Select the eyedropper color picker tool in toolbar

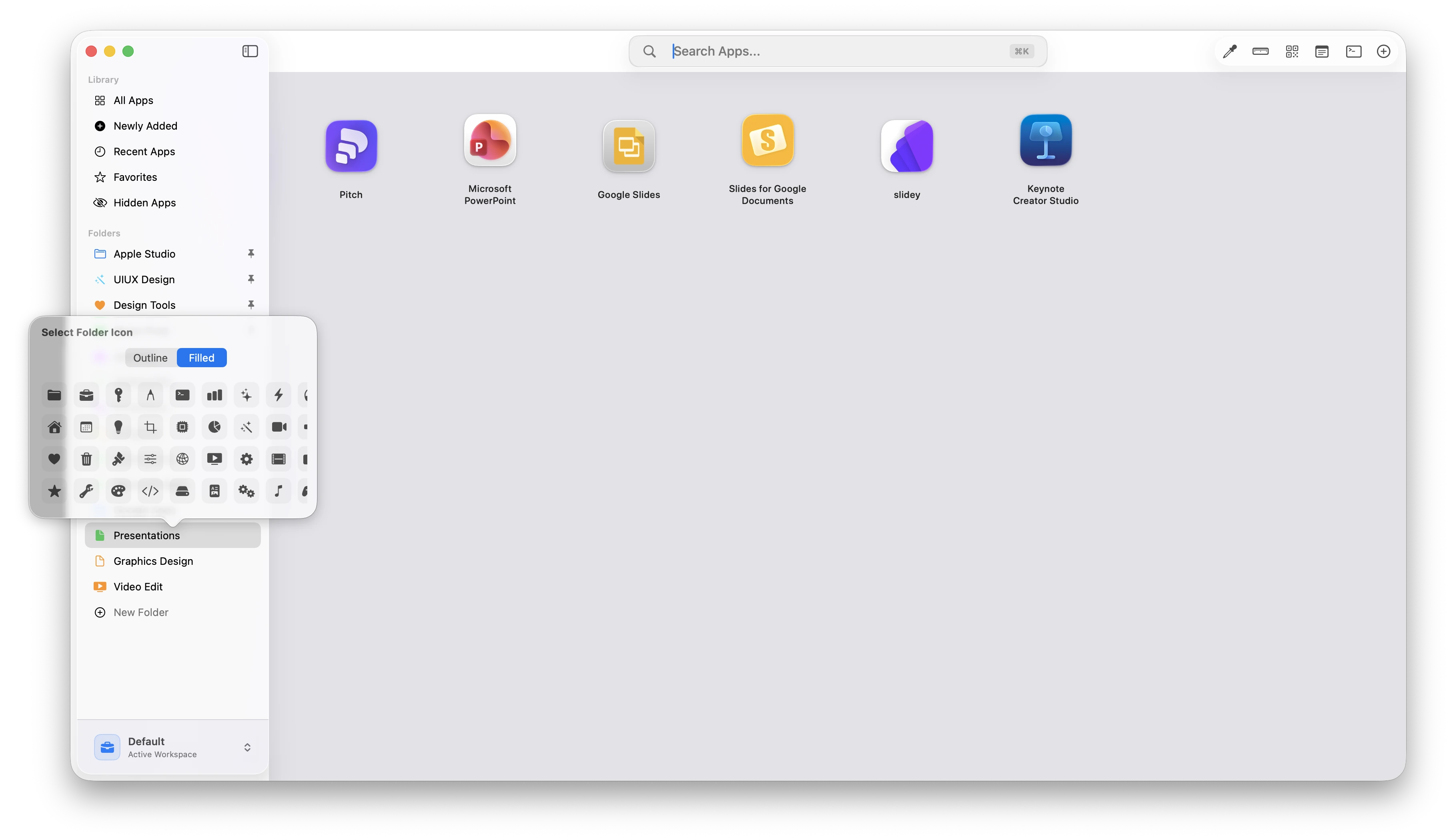tap(1229, 51)
